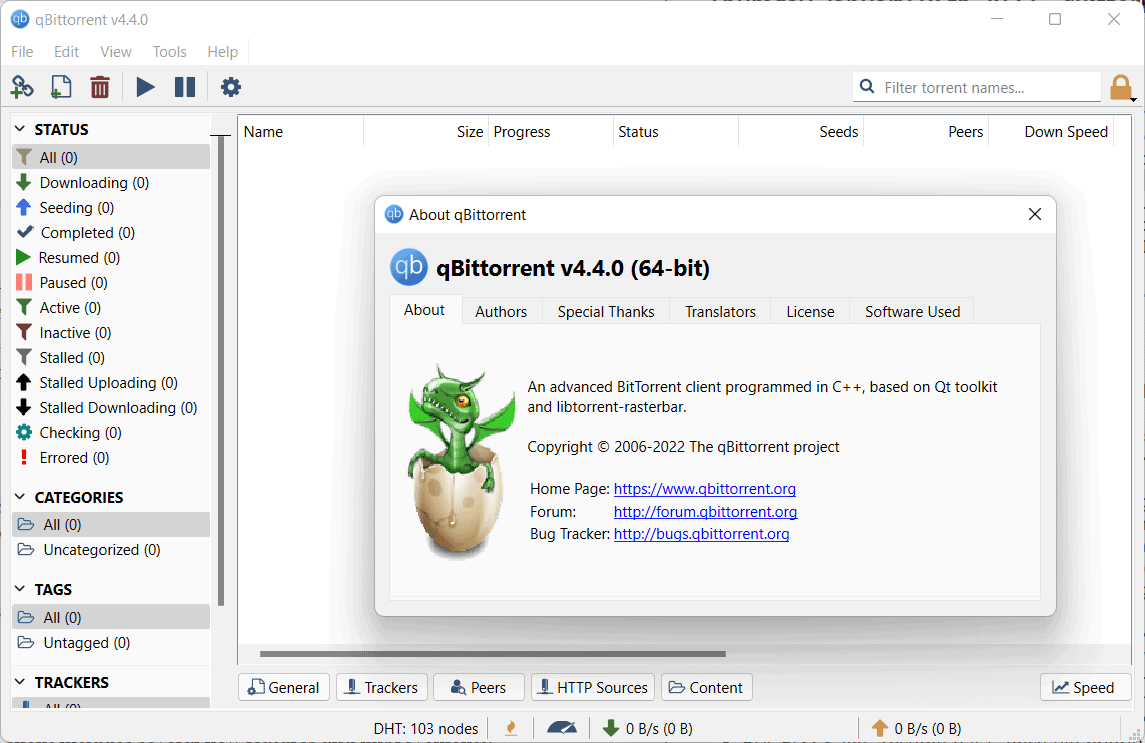
Task: Add a torrent link via the first toolbar icon
Action: (x=21, y=87)
